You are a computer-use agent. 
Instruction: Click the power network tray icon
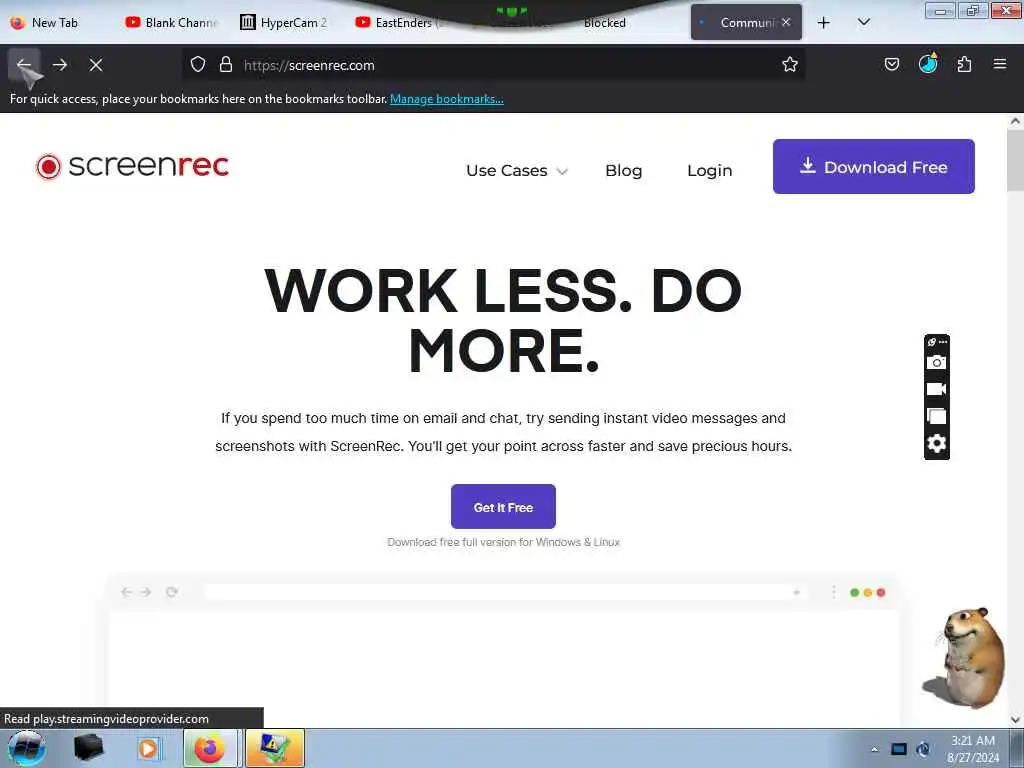pyautogui.click(x=923, y=749)
